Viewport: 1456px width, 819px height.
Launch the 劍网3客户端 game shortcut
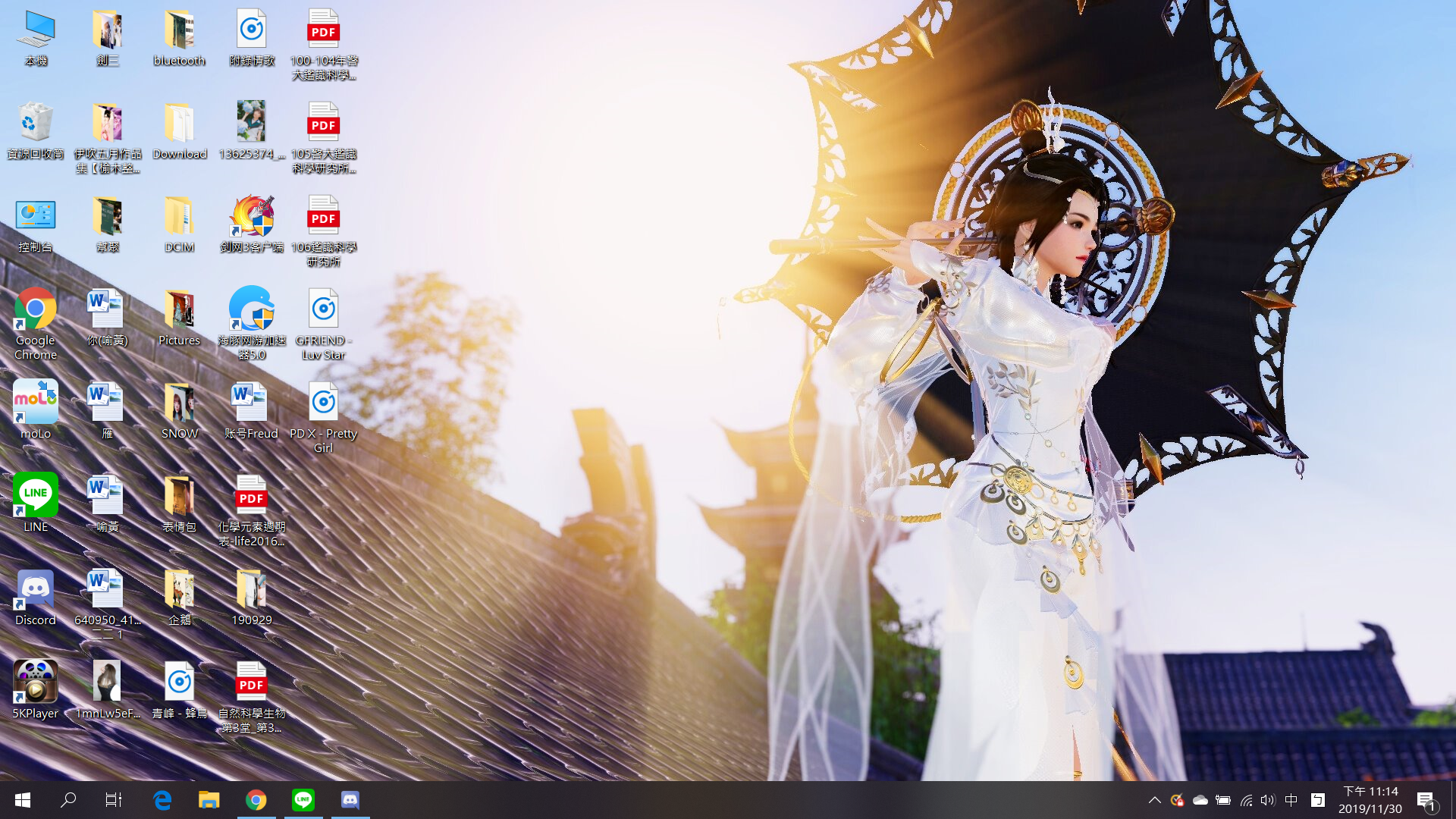pyautogui.click(x=252, y=224)
